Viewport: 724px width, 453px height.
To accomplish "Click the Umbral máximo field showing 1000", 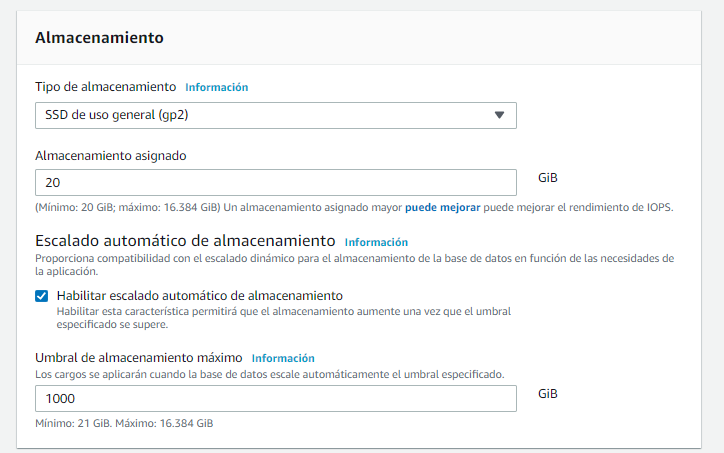I will [x=276, y=399].
